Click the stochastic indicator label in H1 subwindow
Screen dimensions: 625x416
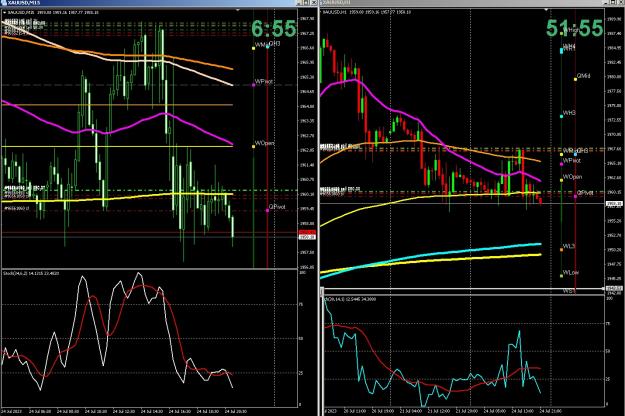point(350,299)
